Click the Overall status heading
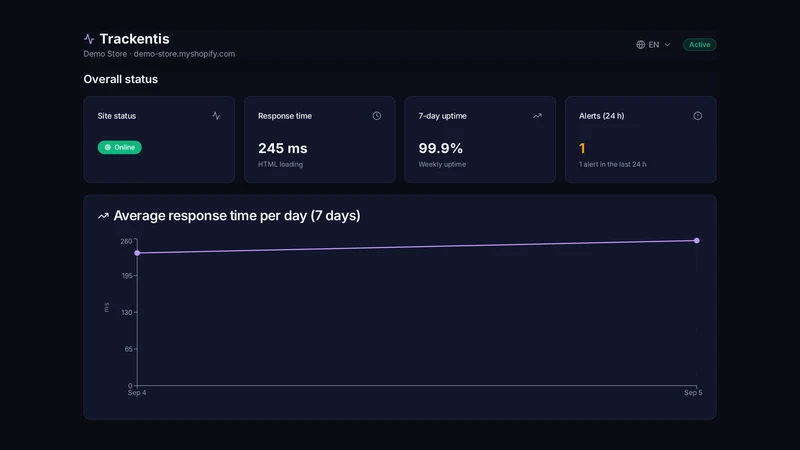Screen dimensions: 800x450 pyautogui.click(x=120, y=79)
